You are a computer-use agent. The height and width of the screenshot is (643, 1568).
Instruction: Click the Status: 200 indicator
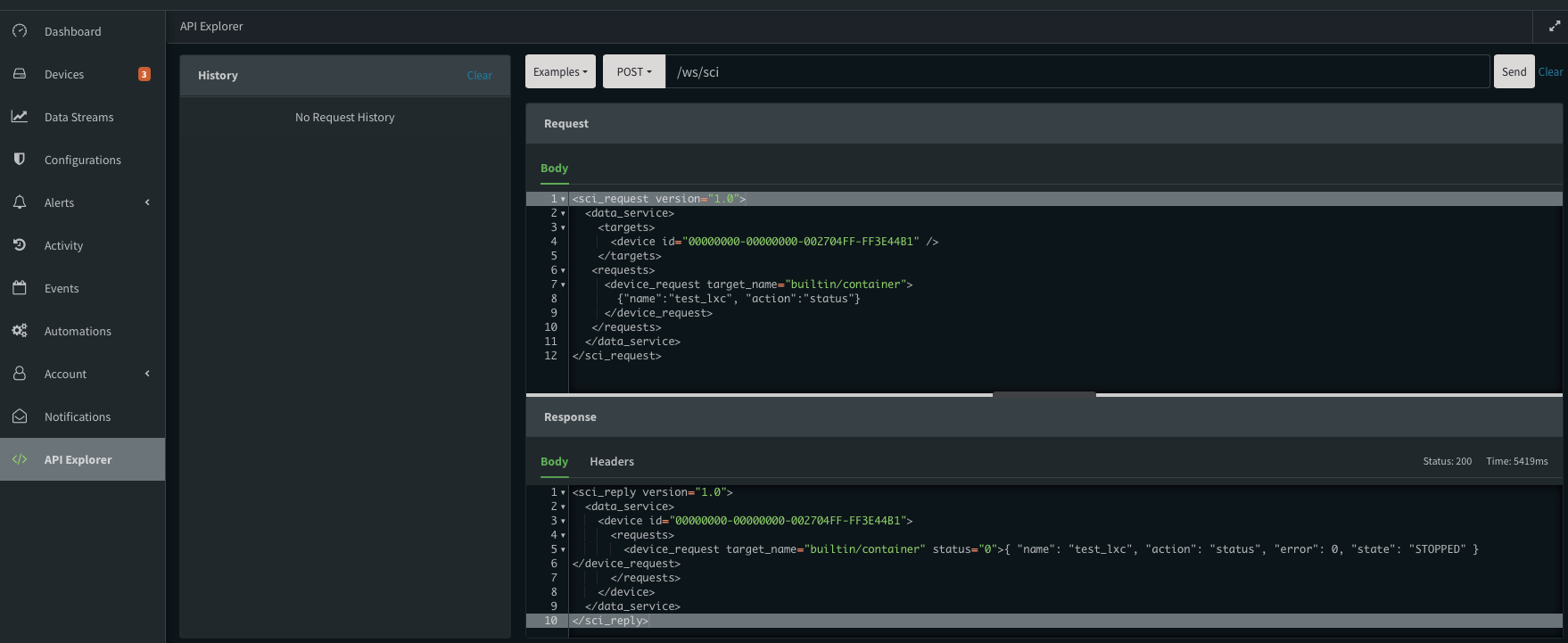tap(1447, 461)
